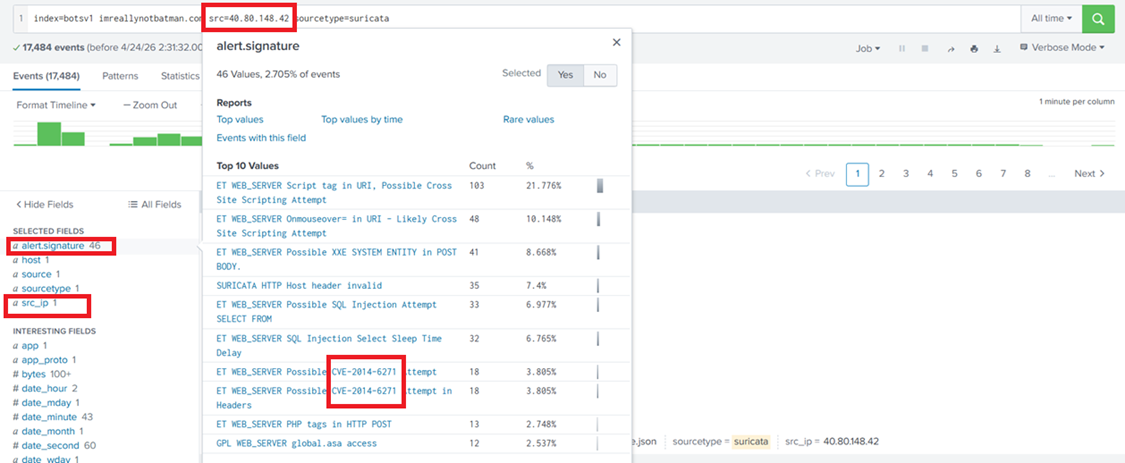
Task: Open the Verbose Mode dropdown
Action: point(1062,47)
